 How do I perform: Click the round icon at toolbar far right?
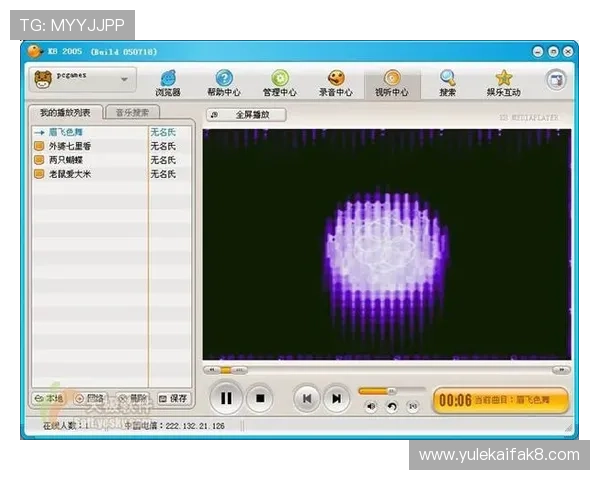click(x=555, y=80)
